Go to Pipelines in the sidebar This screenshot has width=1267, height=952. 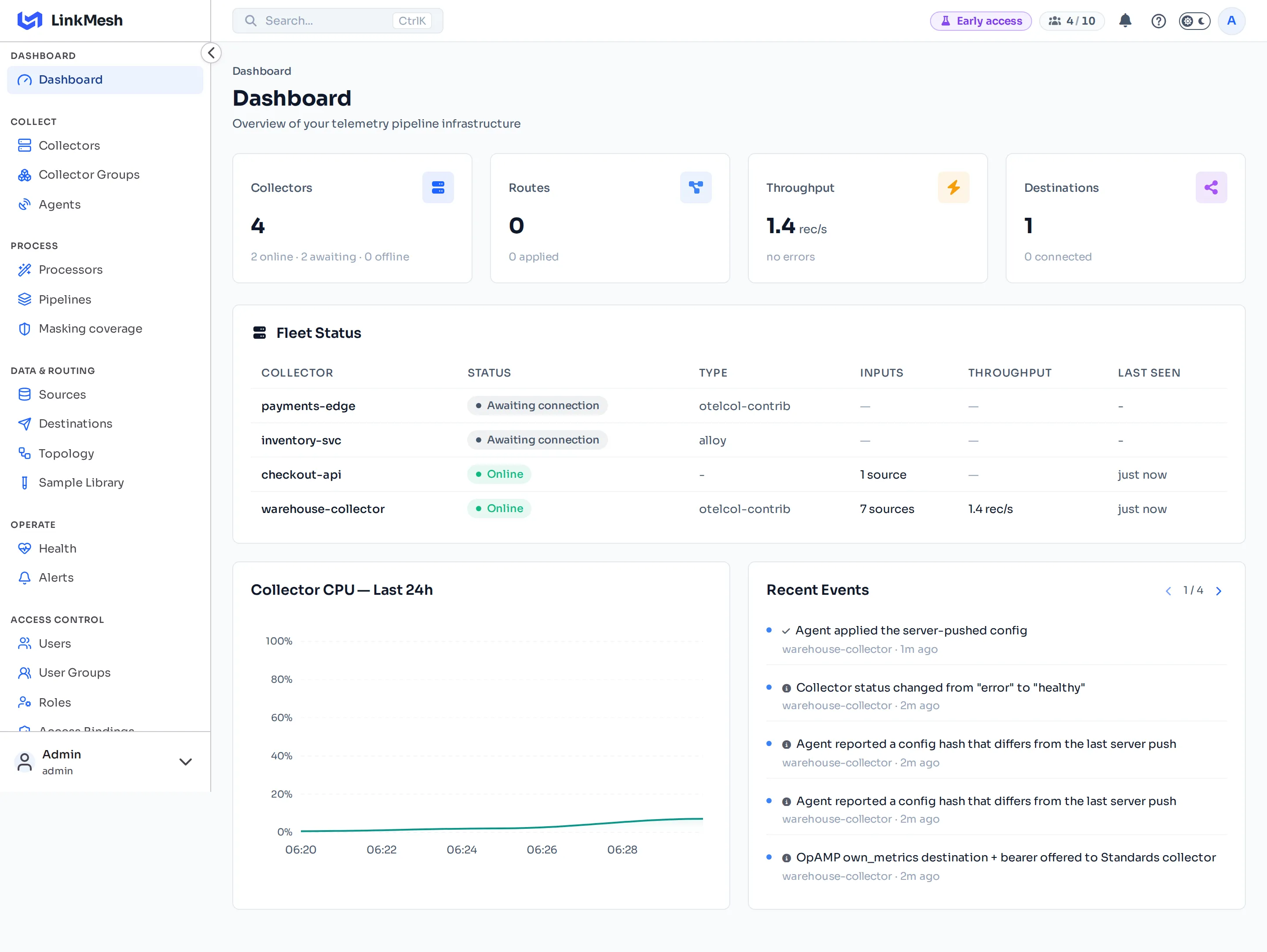click(x=105, y=300)
